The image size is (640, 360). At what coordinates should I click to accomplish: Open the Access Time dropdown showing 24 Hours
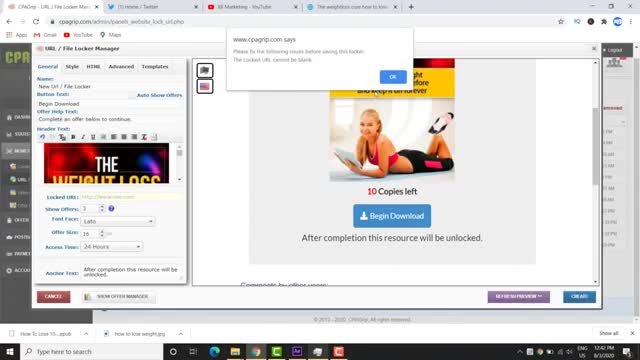tap(111, 247)
